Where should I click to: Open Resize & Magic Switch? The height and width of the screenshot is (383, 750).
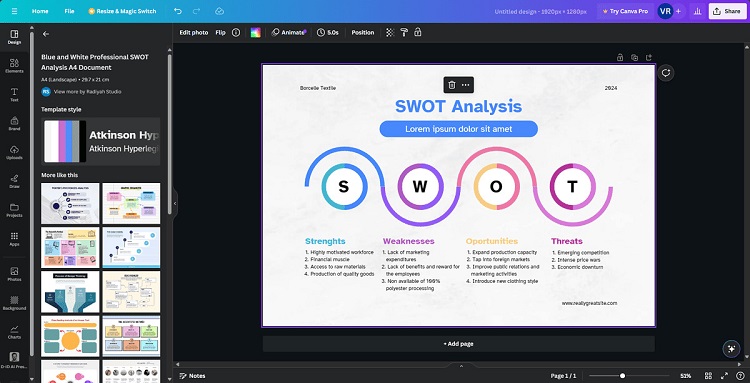coord(122,11)
